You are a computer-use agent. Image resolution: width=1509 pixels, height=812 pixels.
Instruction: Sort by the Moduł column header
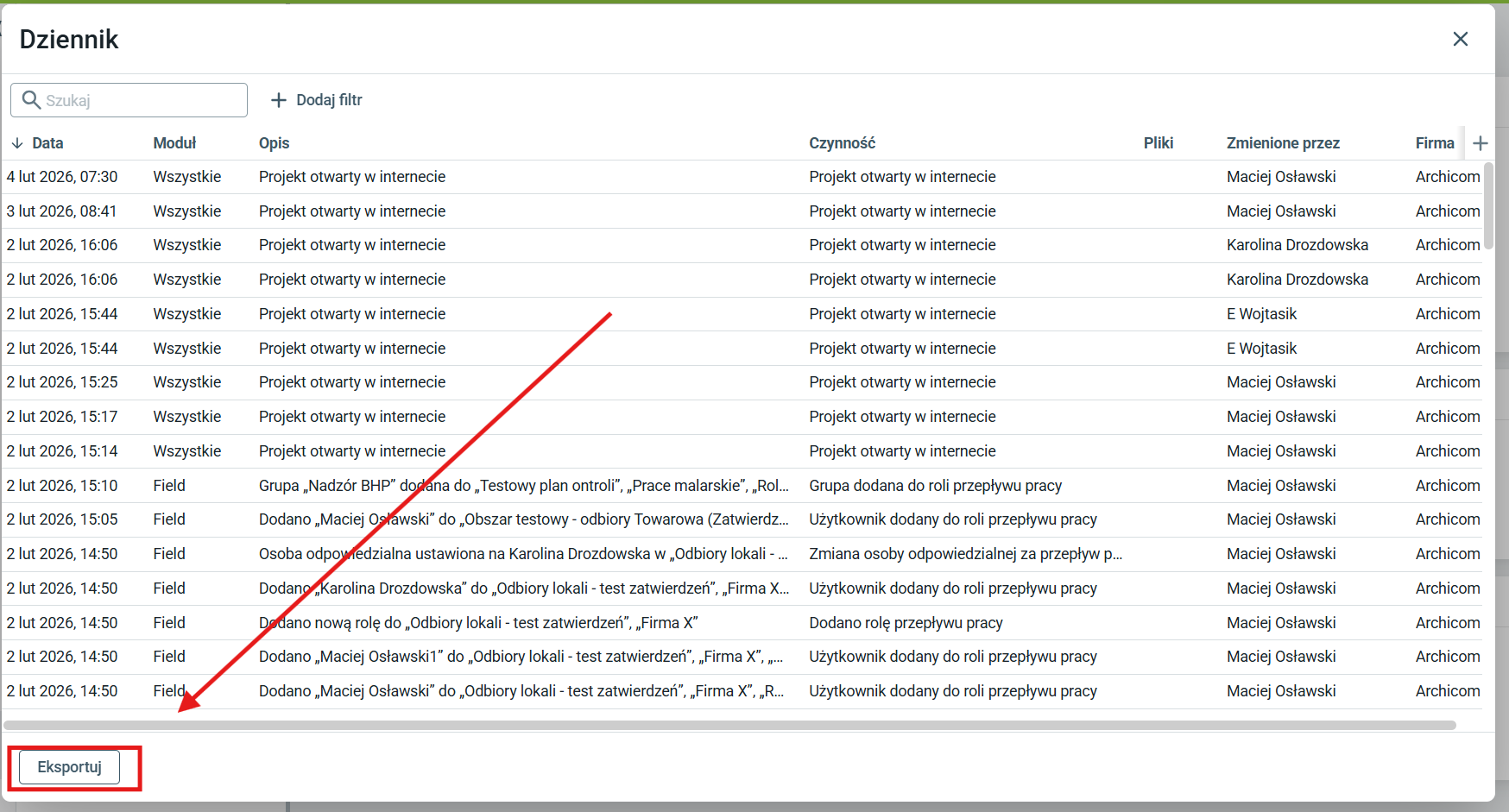pyautogui.click(x=174, y=143)
